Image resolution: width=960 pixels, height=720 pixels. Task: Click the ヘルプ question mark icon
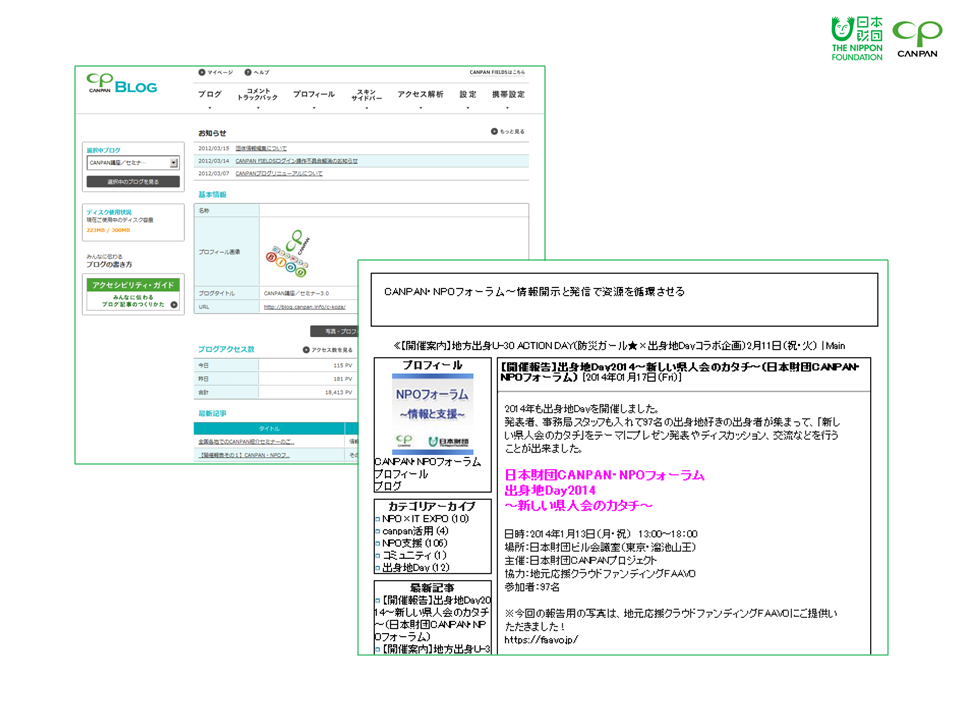(x=248, y=72)
